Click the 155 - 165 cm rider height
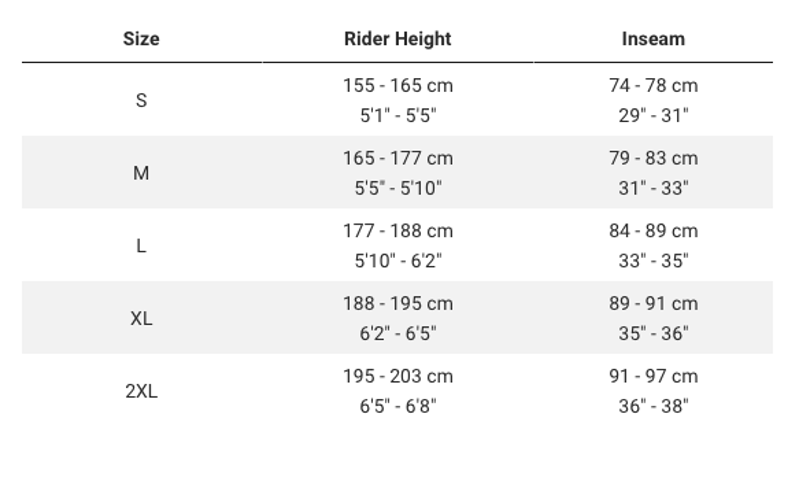This screenshot has height=495, width=800. coord(398,86)
